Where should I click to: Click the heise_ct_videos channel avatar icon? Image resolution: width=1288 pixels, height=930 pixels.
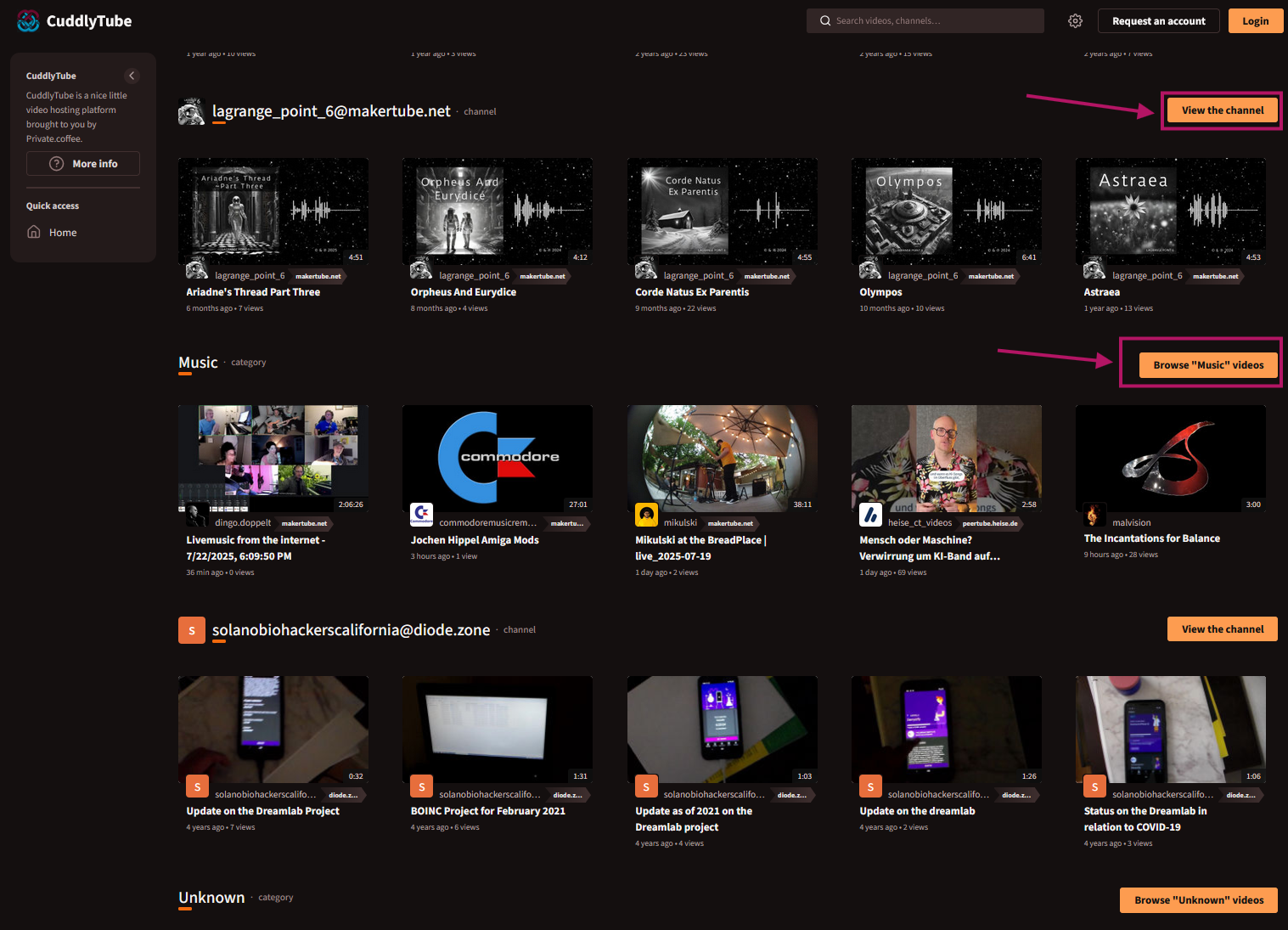click(871, 515)
